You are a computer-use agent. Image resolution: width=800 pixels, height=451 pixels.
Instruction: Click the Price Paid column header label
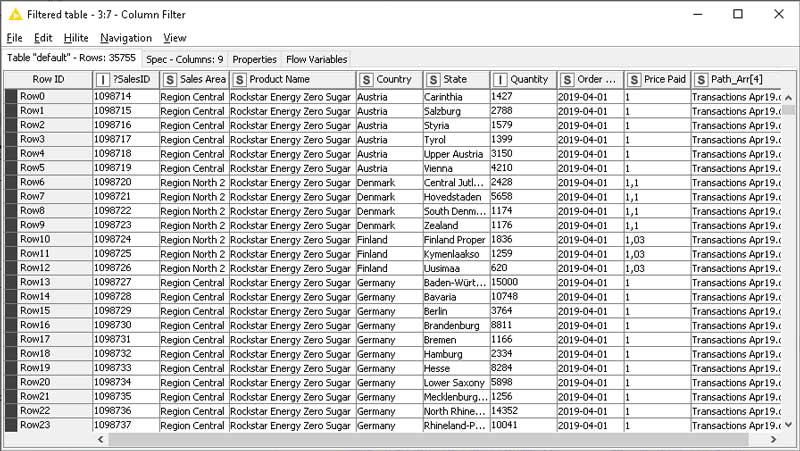(x=665, y=80)
